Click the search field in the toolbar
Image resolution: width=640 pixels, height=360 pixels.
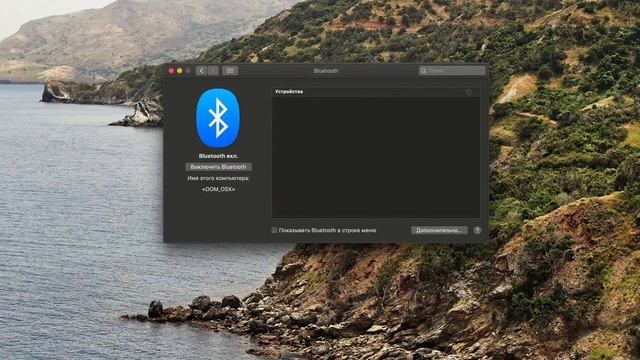(x=452, y=71)
